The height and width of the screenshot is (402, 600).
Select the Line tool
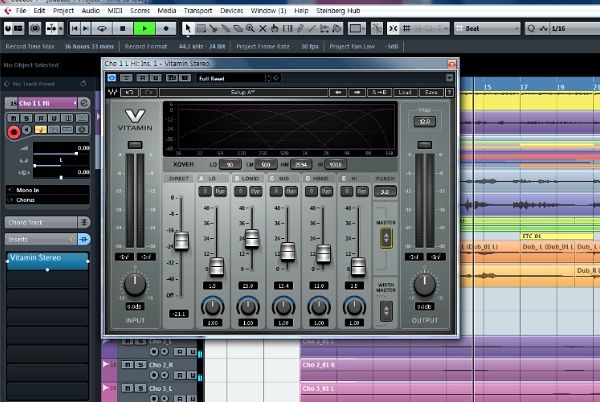coord(312,28)
